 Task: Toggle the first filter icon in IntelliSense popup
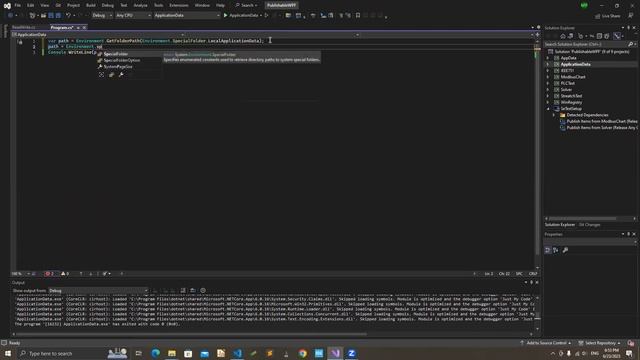coord(101,75)
